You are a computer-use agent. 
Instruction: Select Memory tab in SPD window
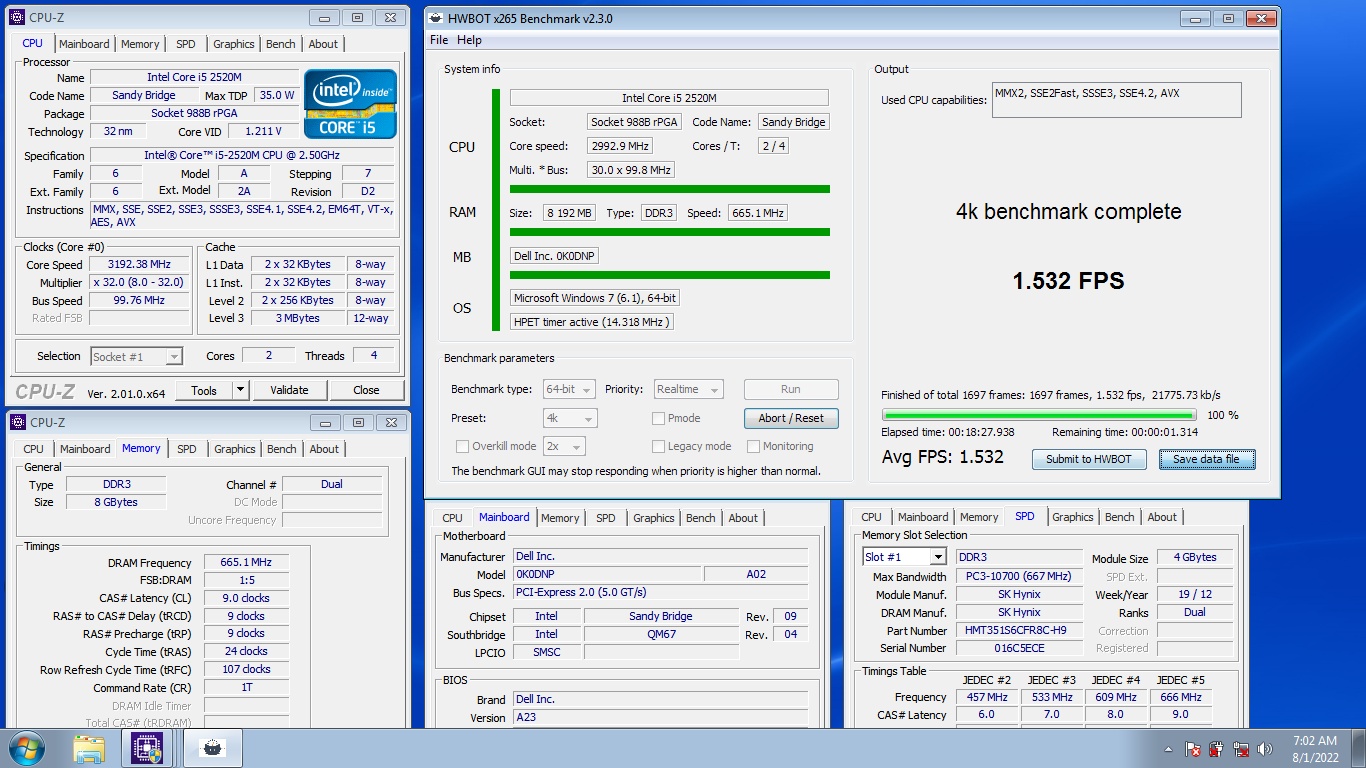point(979,517)
